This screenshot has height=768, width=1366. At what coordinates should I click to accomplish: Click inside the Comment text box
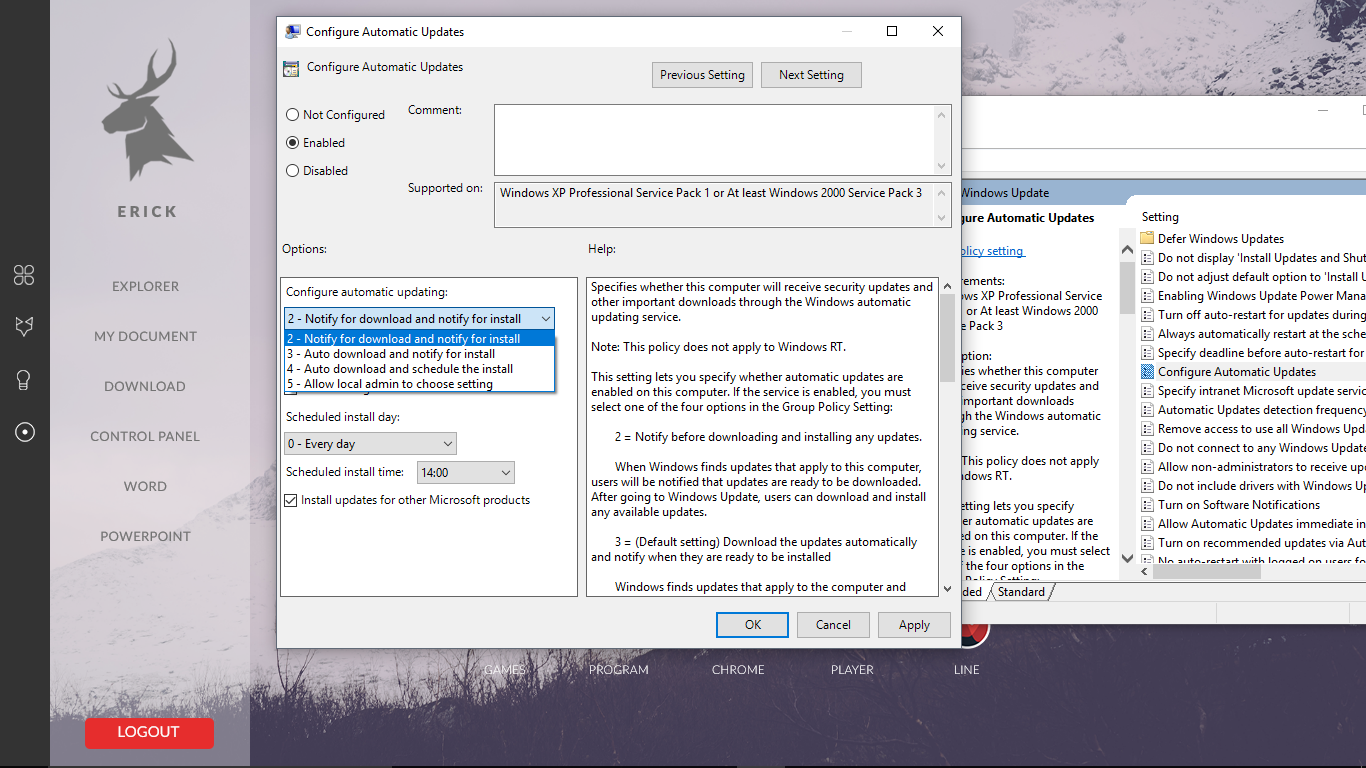(714, 140)
